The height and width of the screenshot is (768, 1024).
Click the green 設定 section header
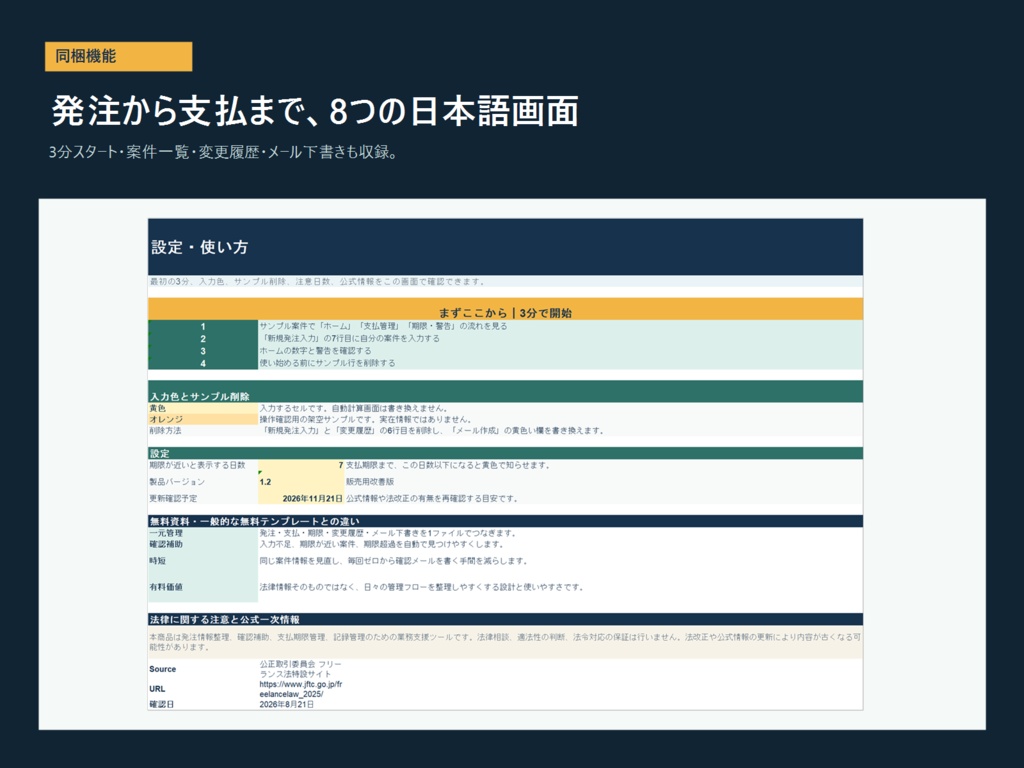tap(505, 453)
